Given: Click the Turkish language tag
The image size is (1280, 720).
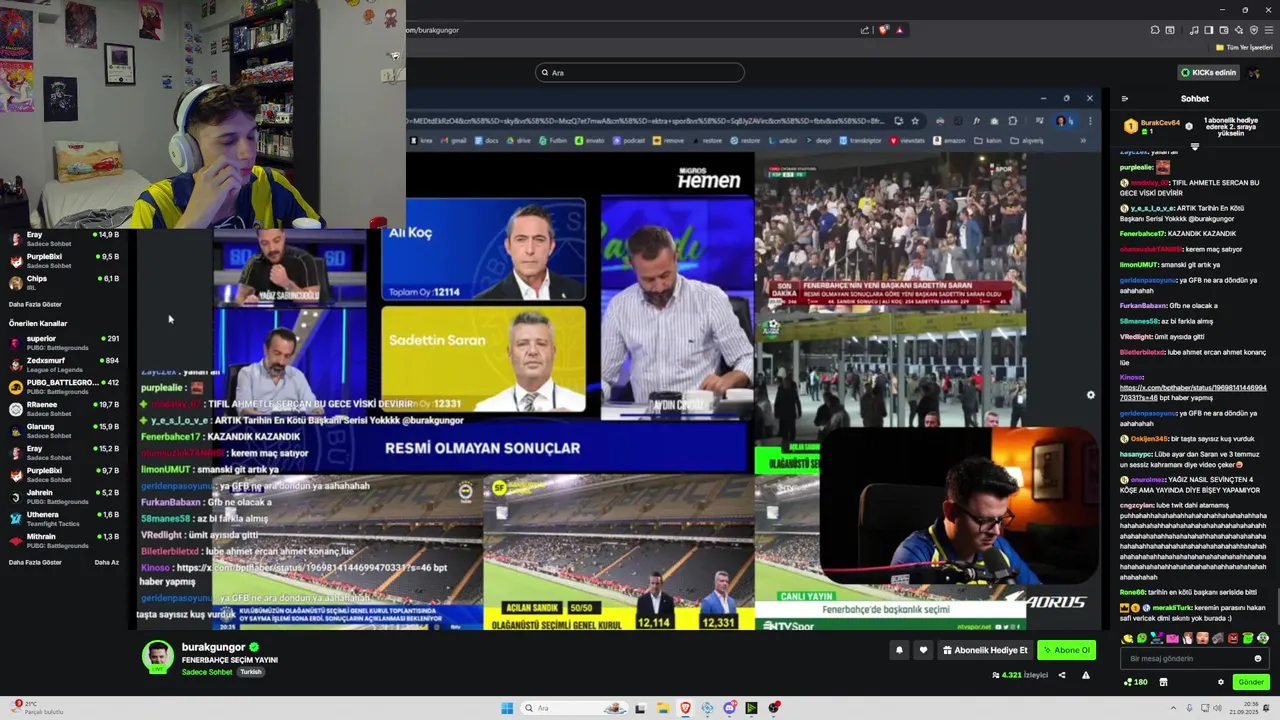Looking at the screenshot, I should 251,672.
